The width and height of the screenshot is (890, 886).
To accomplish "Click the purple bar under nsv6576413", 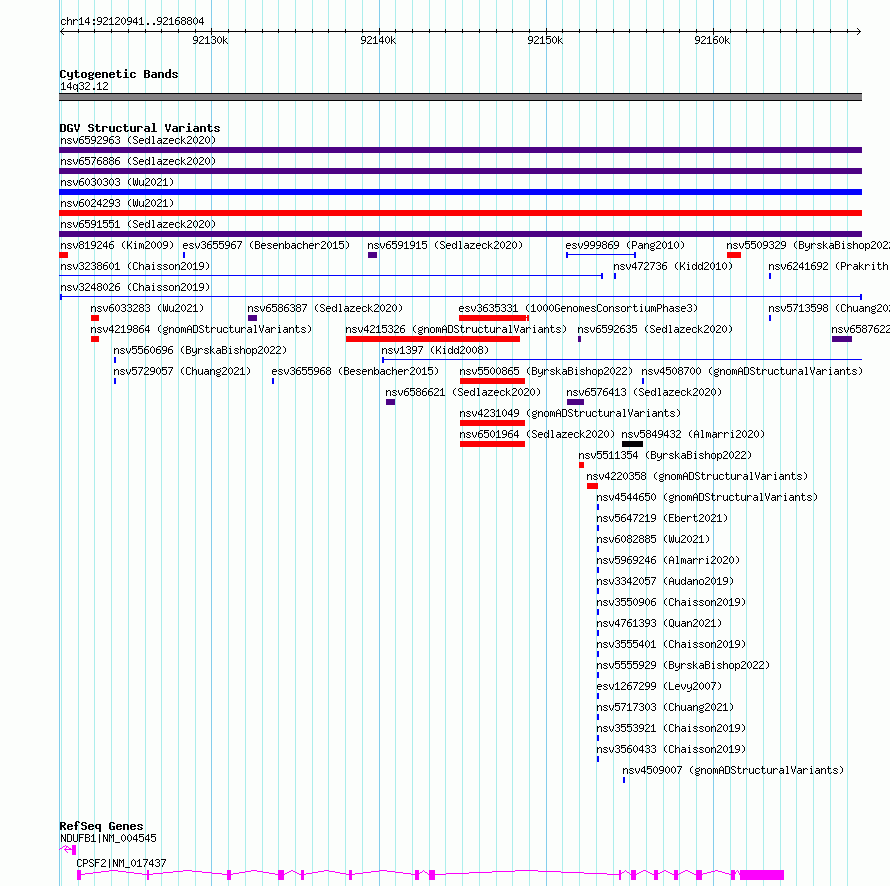I will pyautogui.click(x=576, y=402).
